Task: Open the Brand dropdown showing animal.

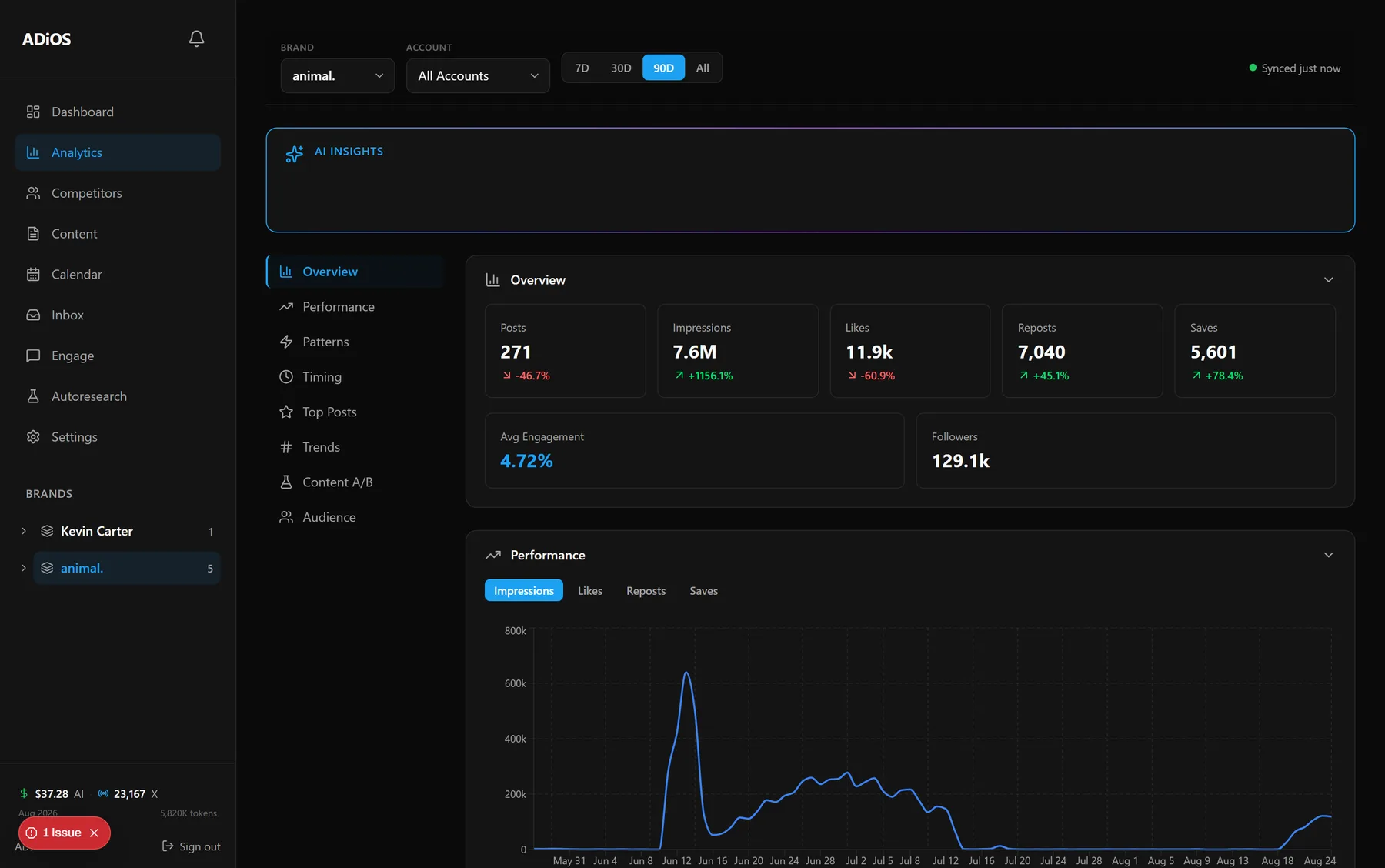Action: coord(337,75)
